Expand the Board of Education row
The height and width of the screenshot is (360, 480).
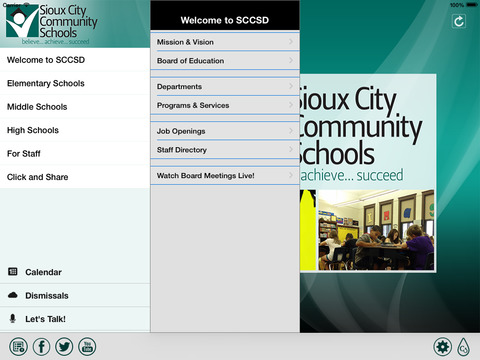225,60
